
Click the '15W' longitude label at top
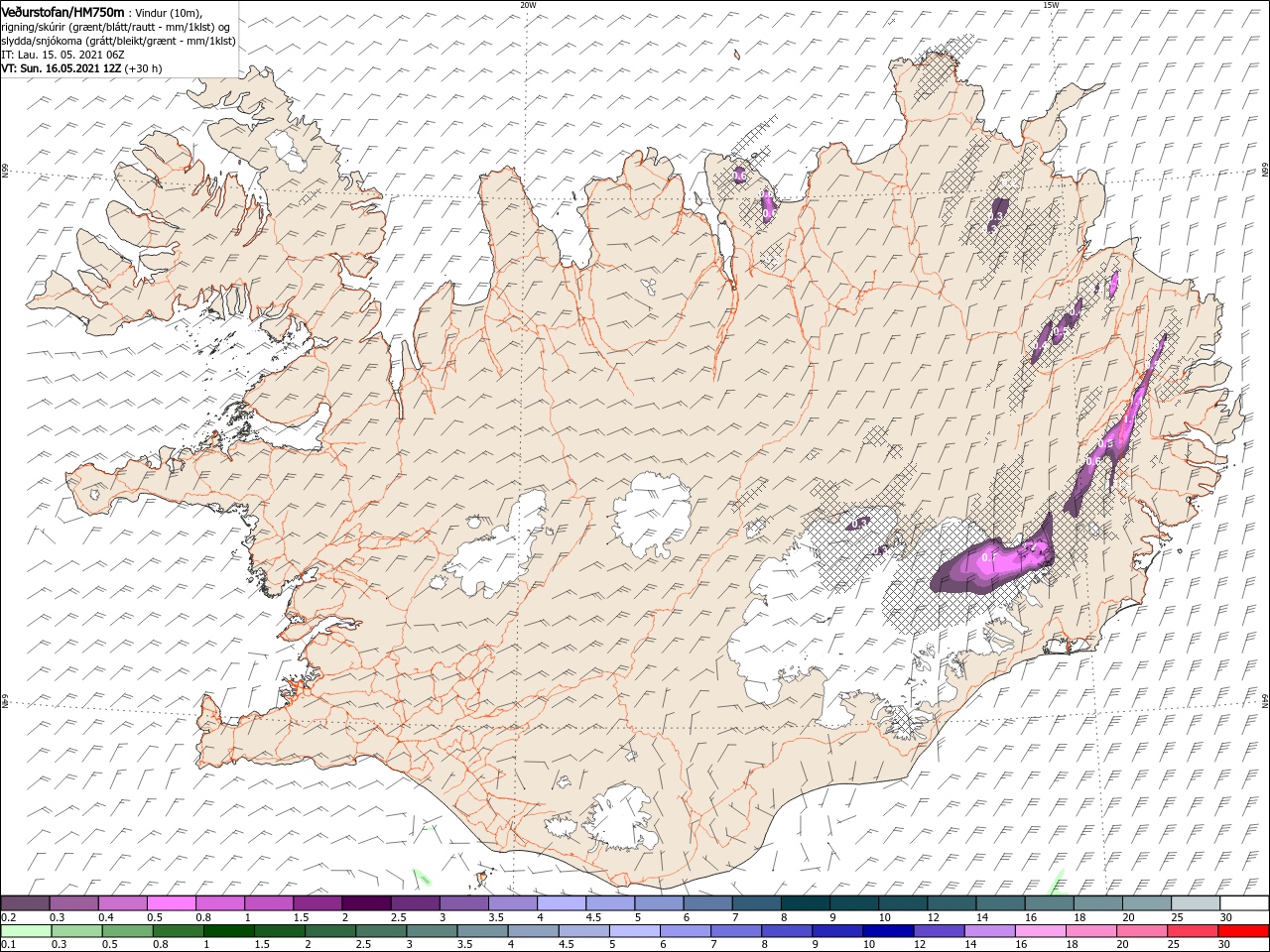click(x=1051, y=5)
